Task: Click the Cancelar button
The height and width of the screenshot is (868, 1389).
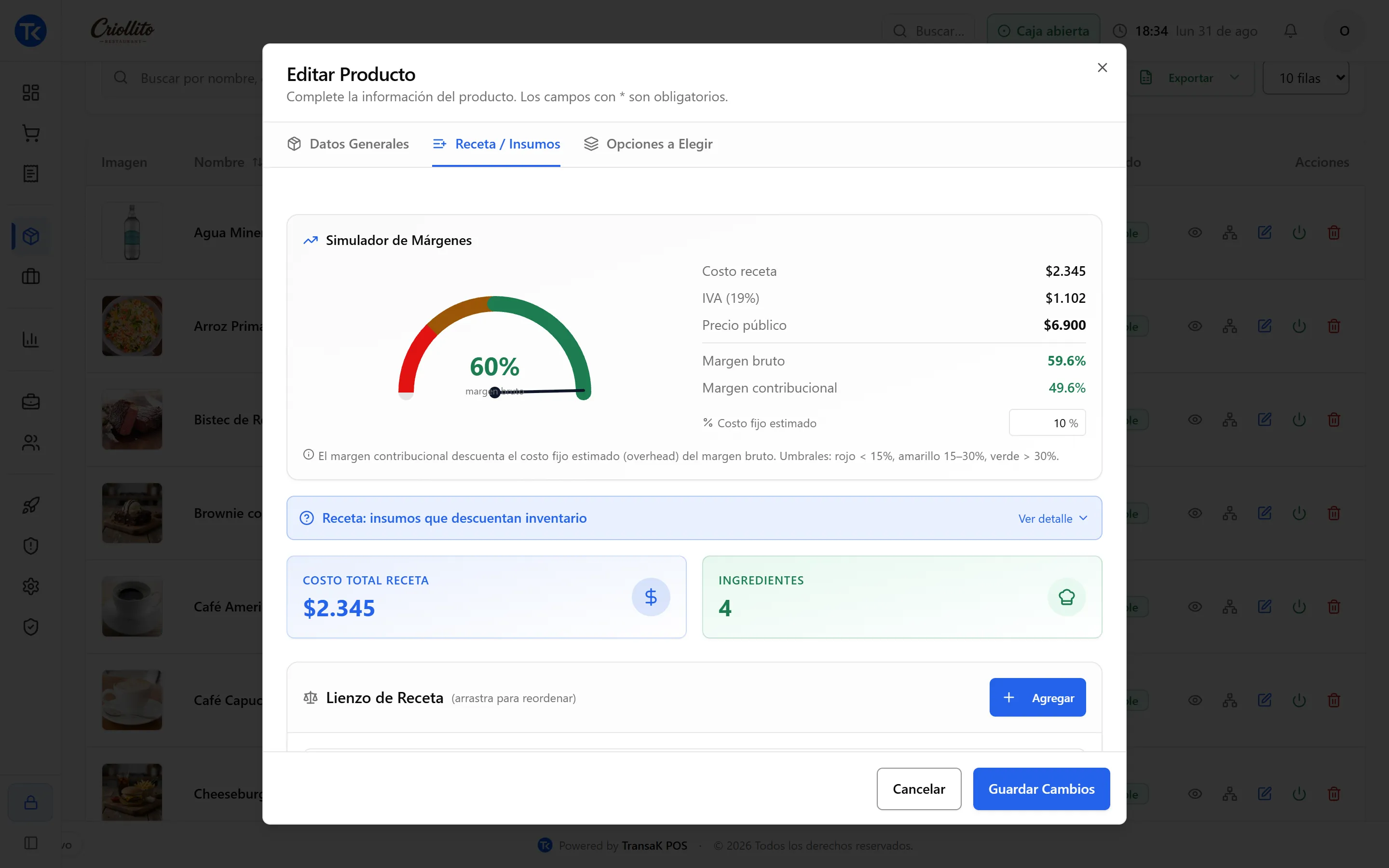Action: 918,789
